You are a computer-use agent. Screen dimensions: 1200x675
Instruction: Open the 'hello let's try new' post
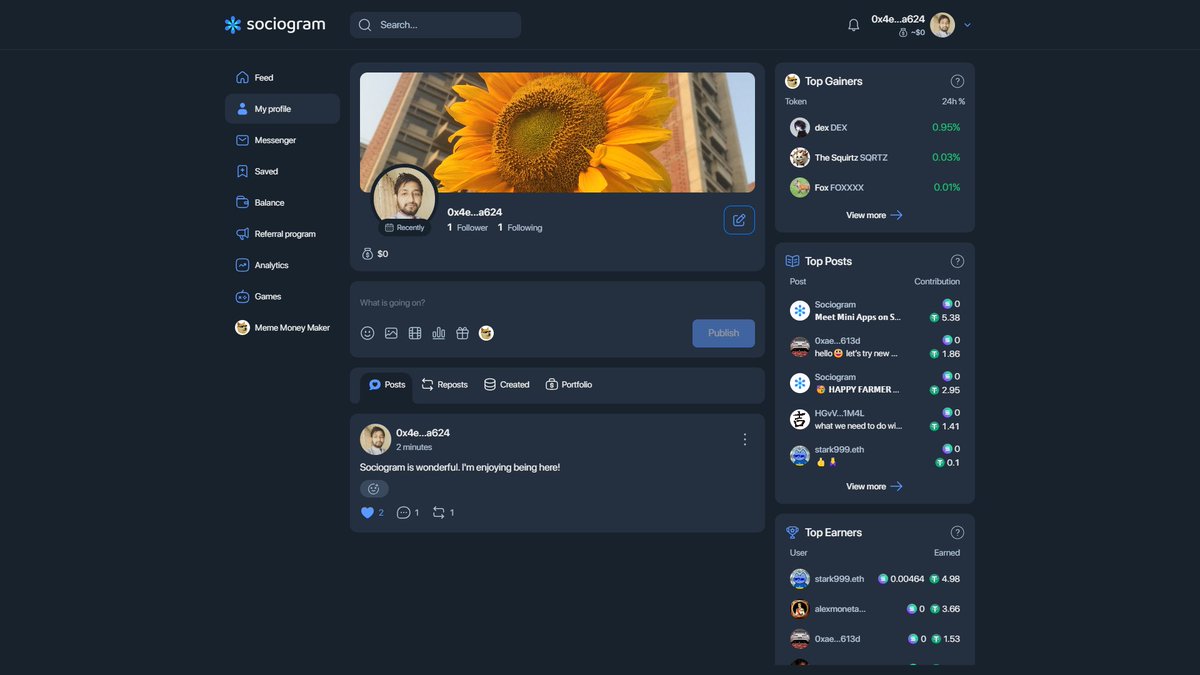[875, 347]
